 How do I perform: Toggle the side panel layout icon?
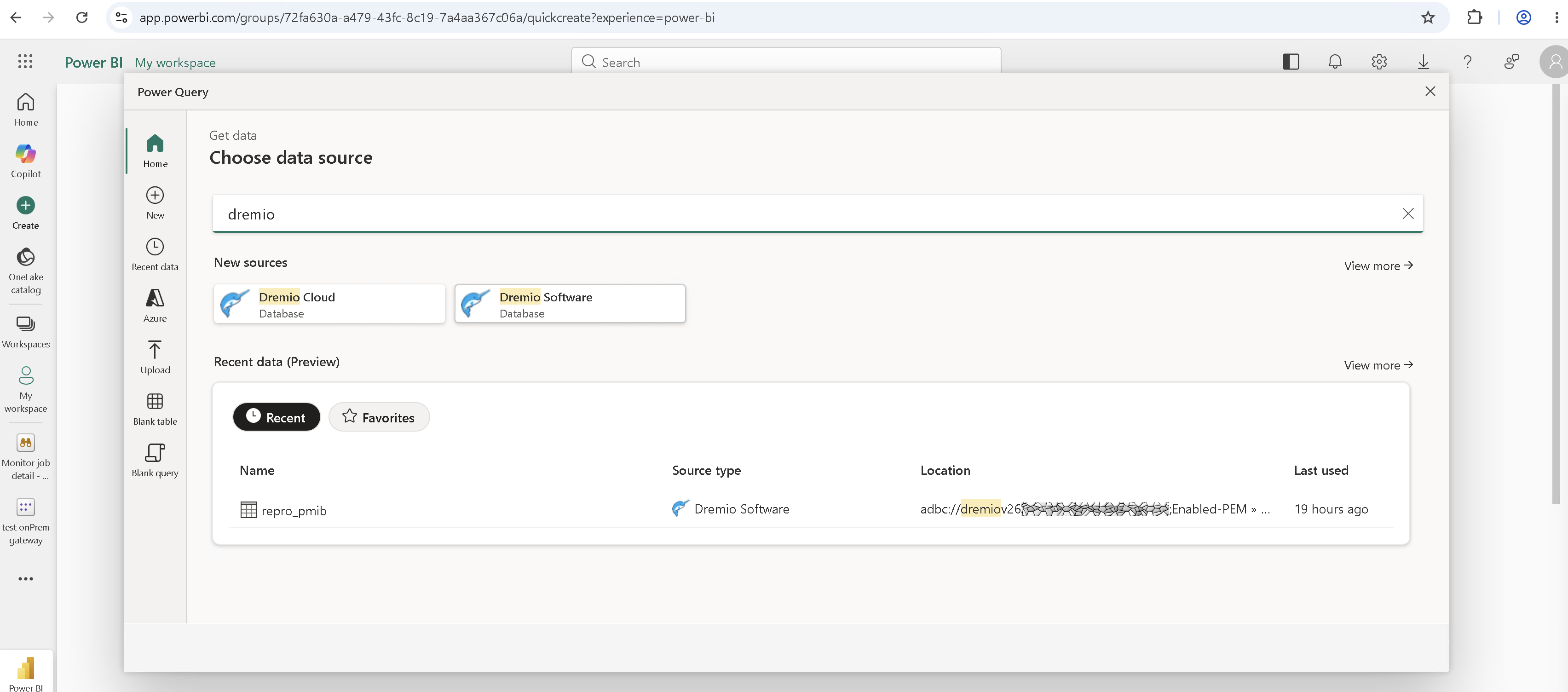(1291, 62)
